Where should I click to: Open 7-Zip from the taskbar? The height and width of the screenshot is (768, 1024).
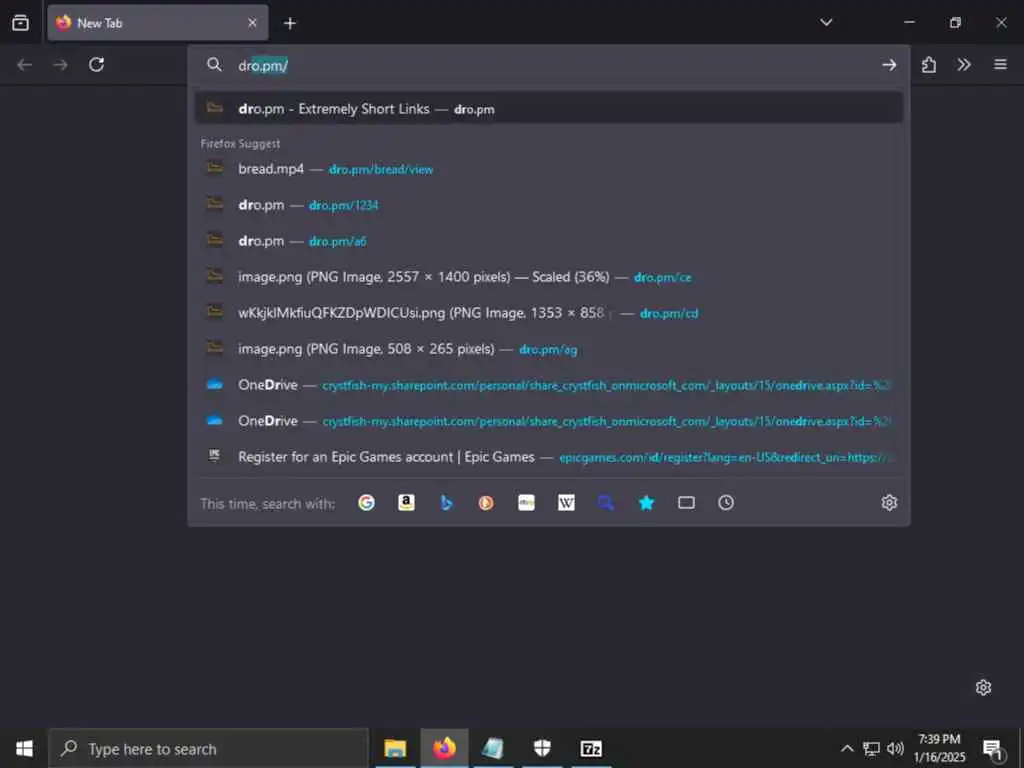[x=591, y=748]
